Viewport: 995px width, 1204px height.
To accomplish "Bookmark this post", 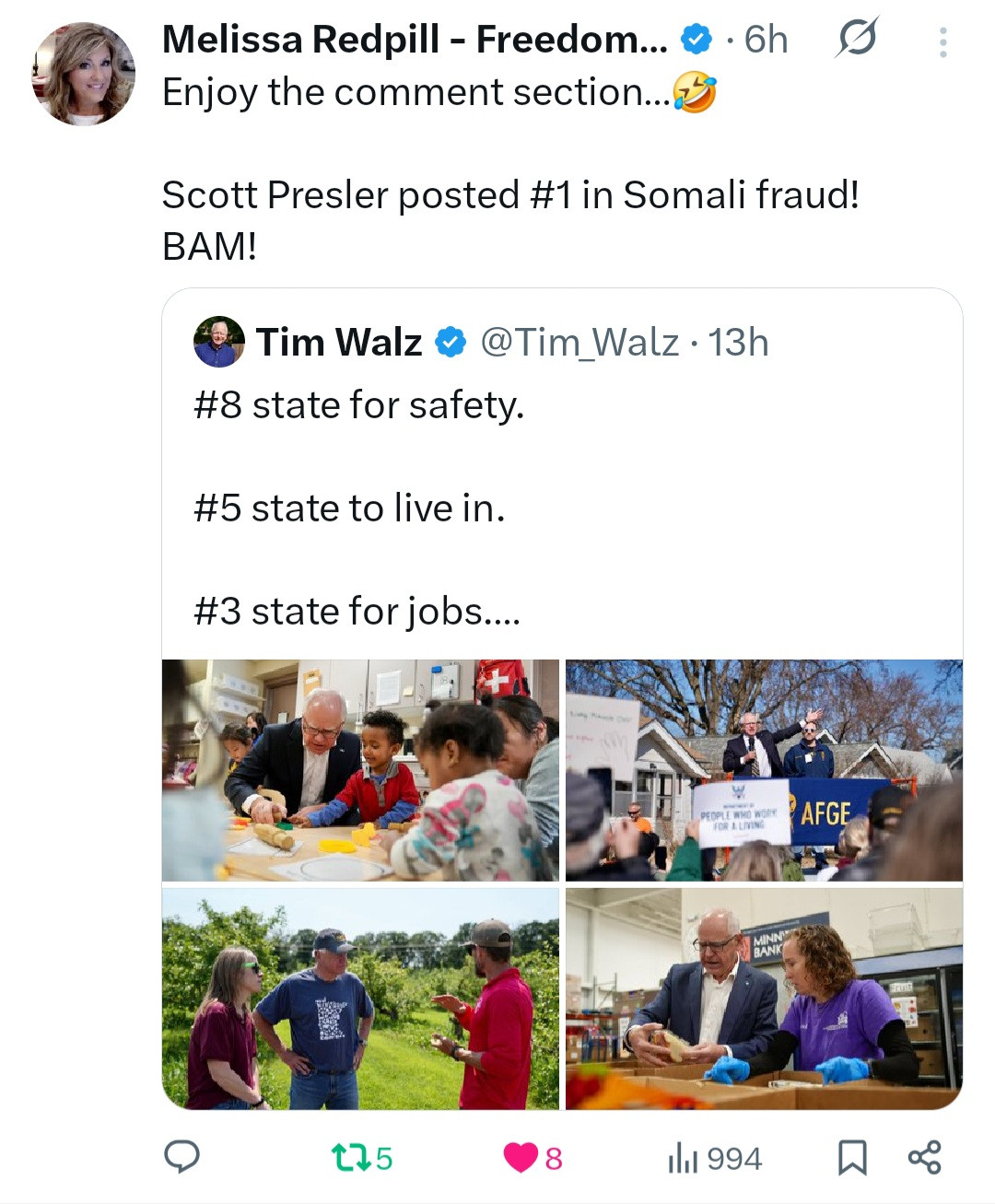I will (x=852, y=1158).
